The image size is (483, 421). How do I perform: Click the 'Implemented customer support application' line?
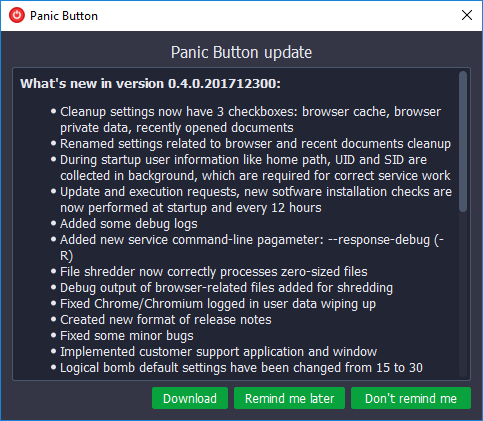coord(218,352)
